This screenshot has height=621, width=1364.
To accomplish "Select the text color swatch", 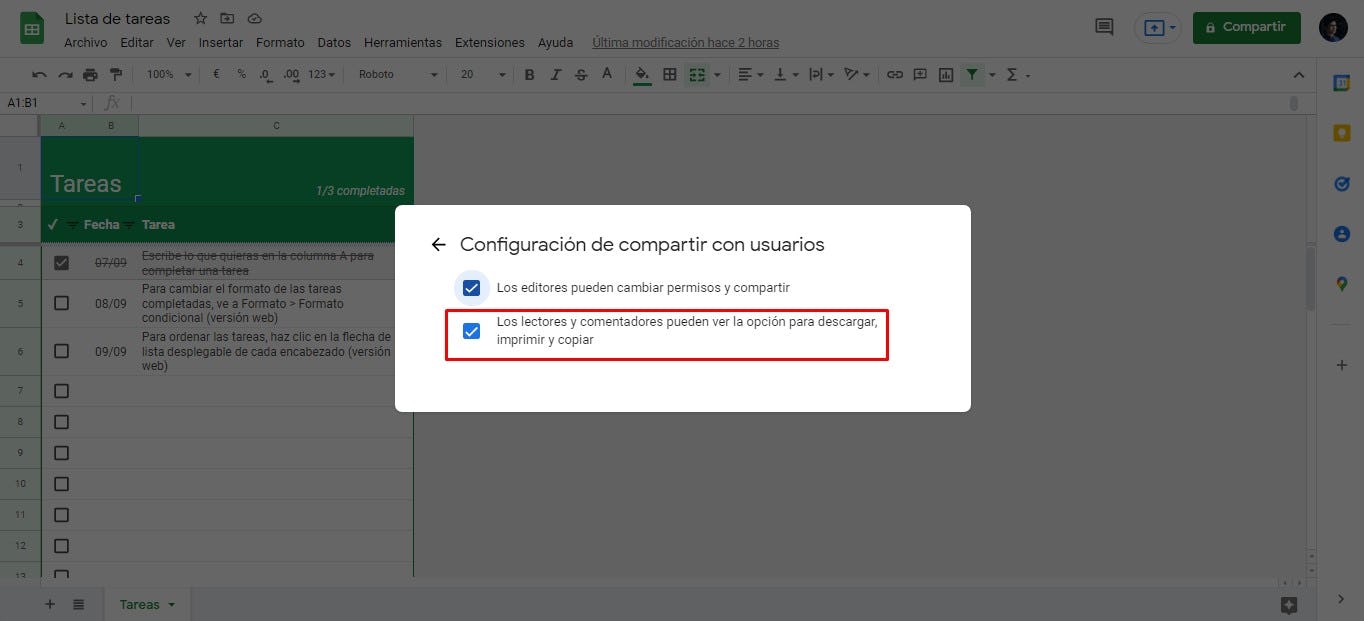I will 606,74.
